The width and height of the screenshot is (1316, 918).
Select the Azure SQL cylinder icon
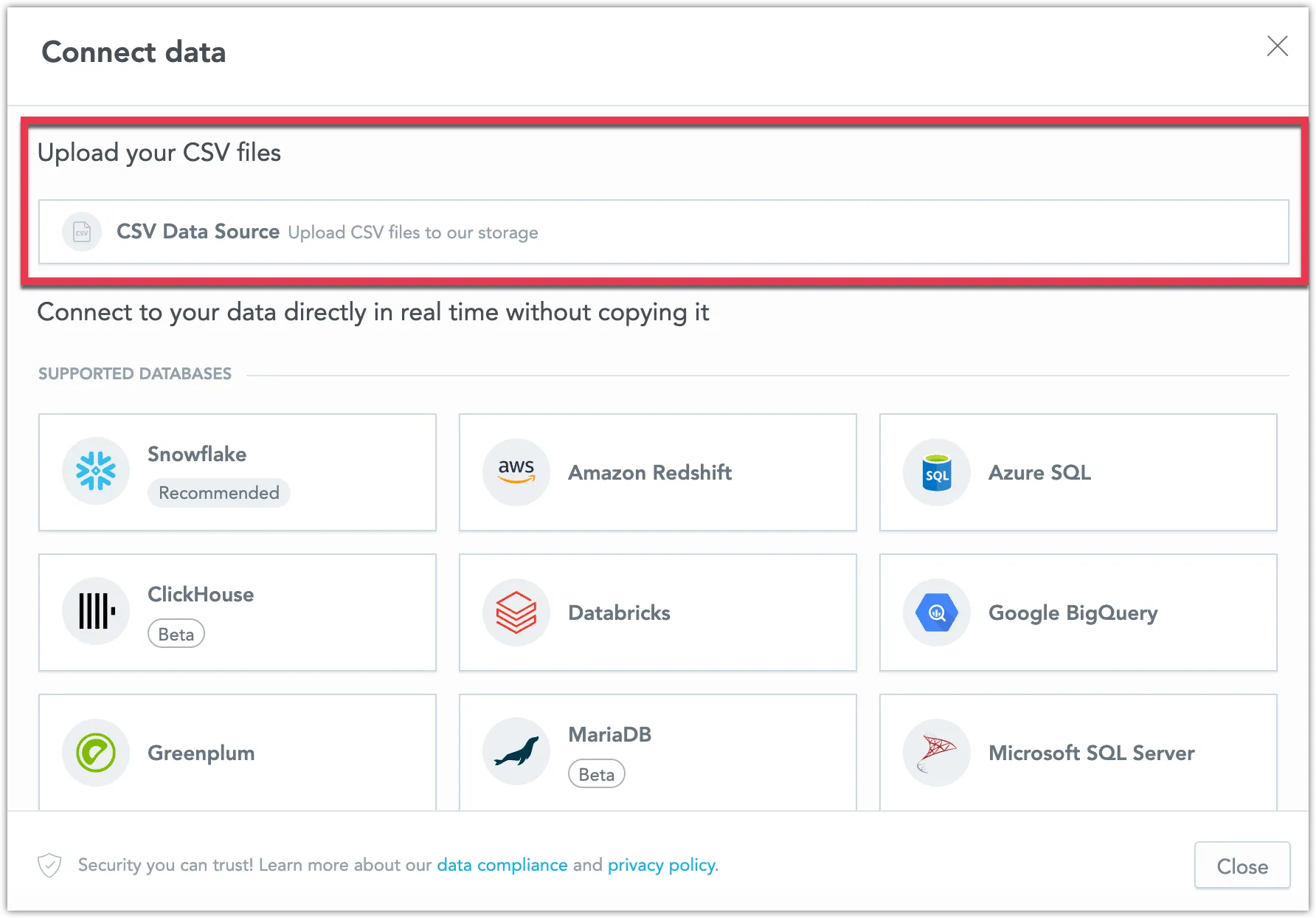tap(935, 472)
